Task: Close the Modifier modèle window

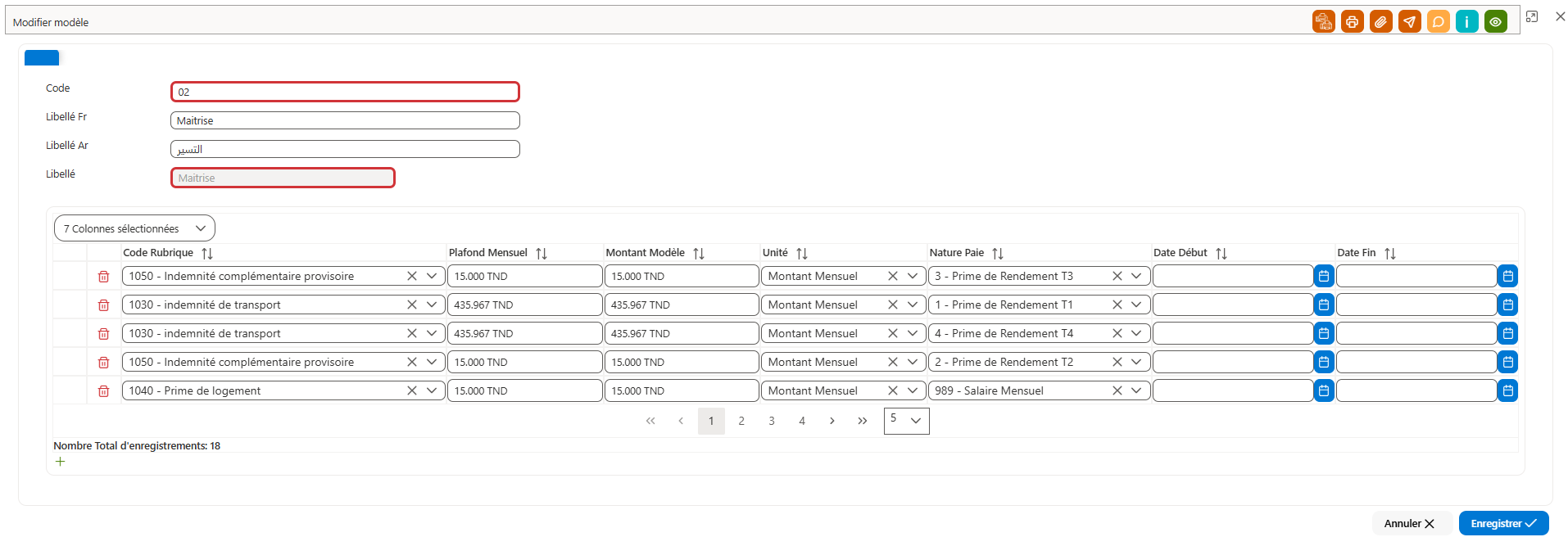Action: (1561, 16)
